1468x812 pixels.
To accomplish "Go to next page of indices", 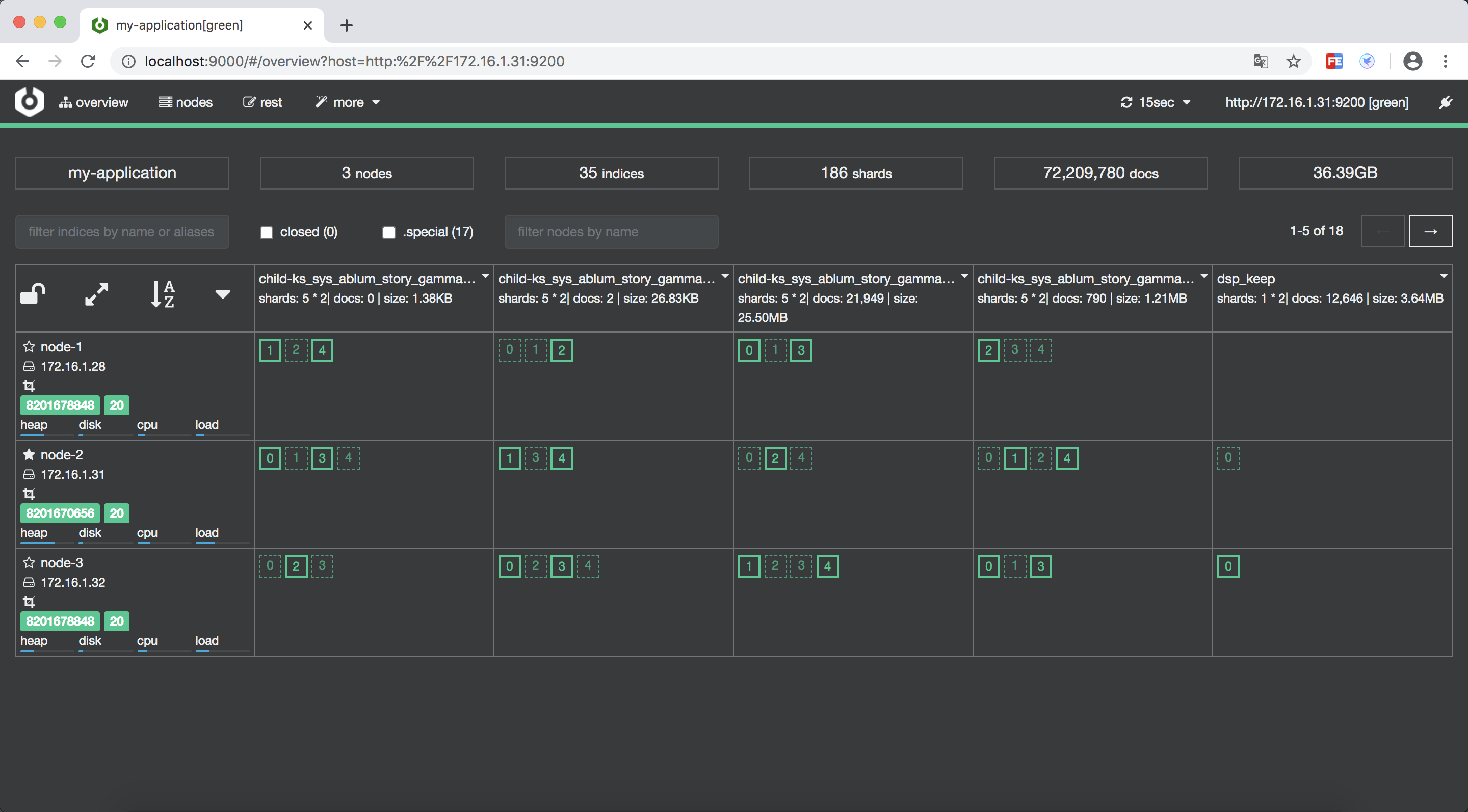I will 1430,231.
